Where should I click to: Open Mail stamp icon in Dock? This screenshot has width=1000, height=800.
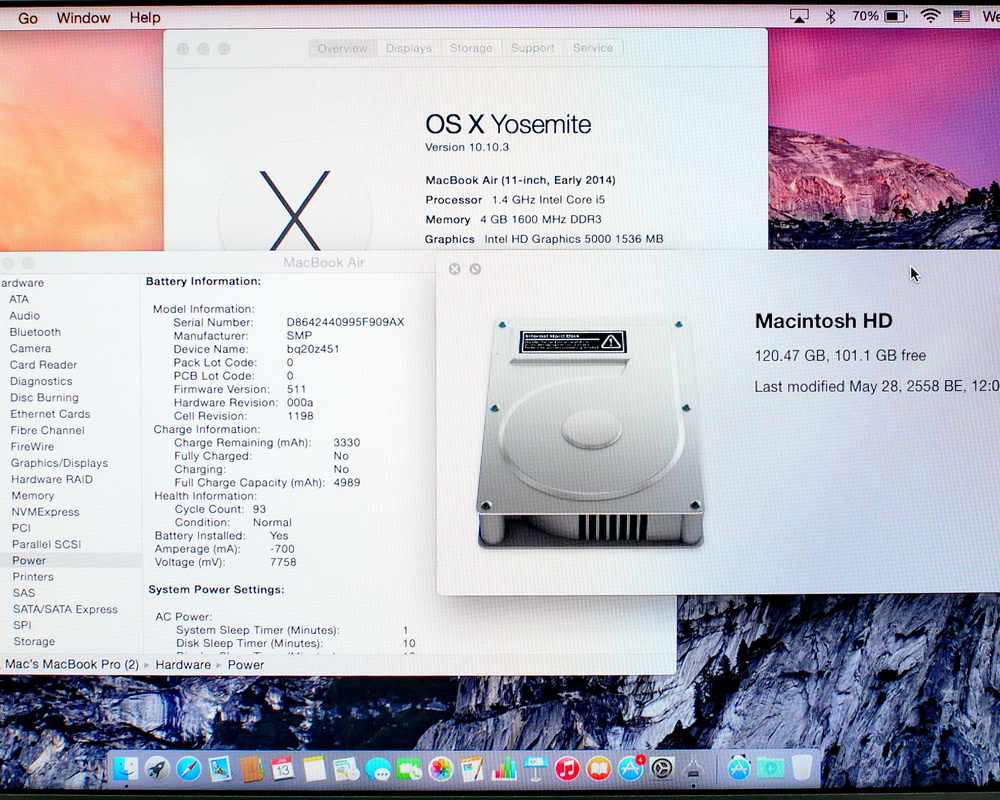click(220, 769)
